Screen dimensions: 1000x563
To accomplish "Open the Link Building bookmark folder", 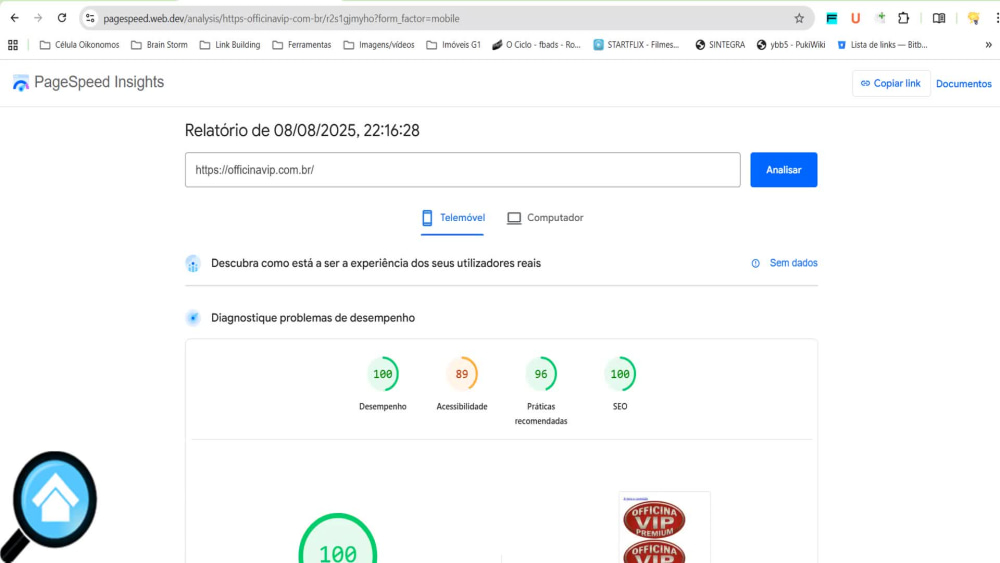I will 230,45.
